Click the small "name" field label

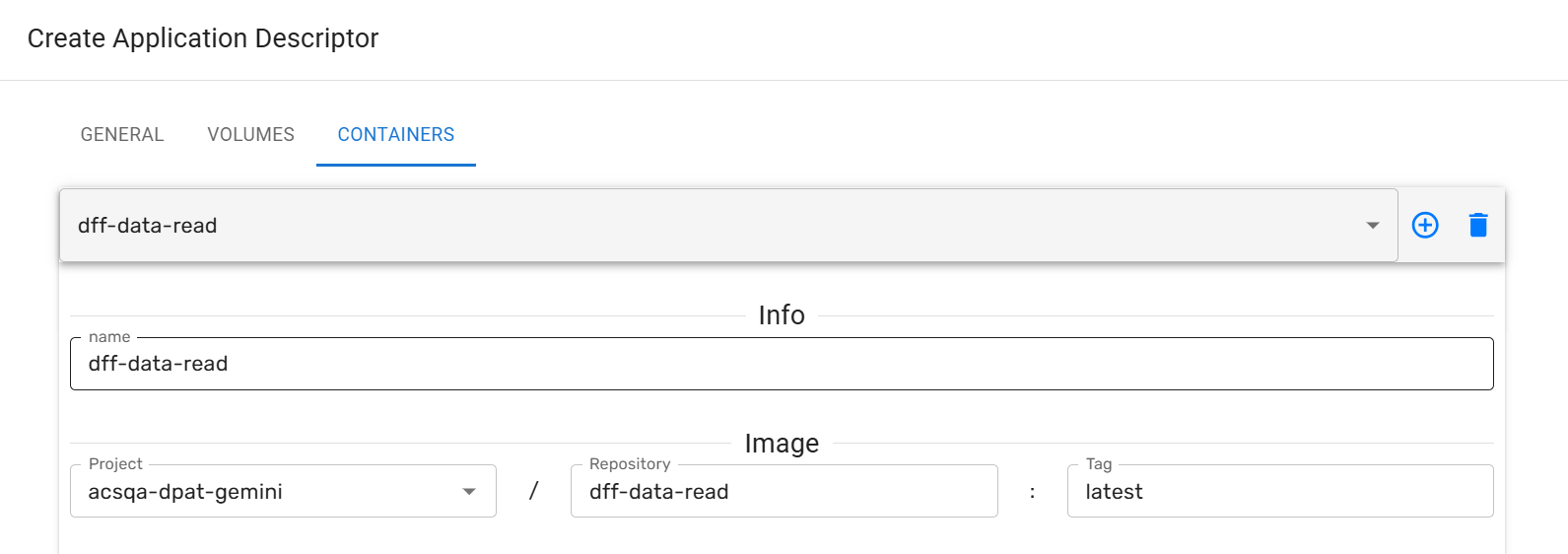pyautogui.click(x=109, y=337)
